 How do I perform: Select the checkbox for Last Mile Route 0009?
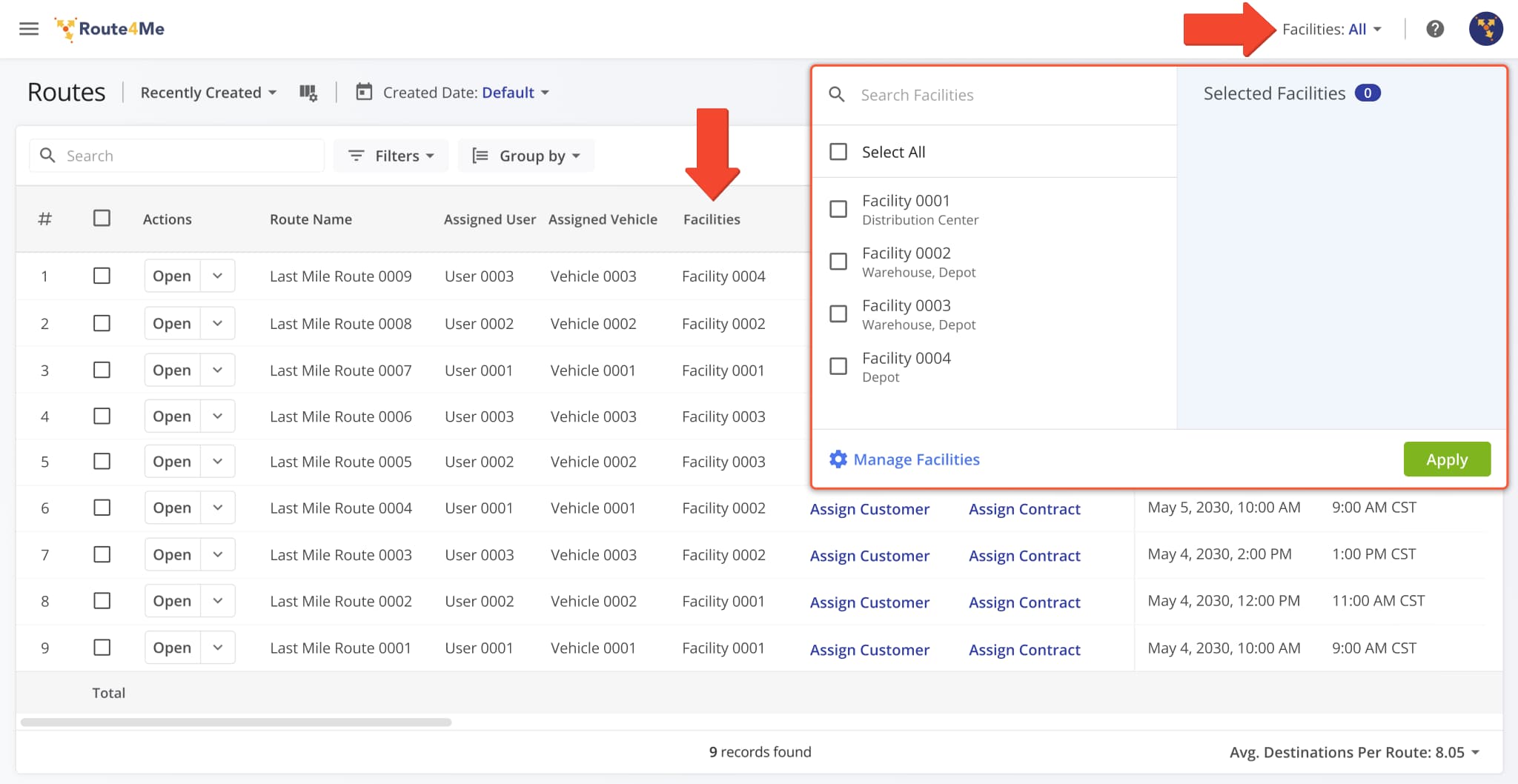[x=102, y=275]
